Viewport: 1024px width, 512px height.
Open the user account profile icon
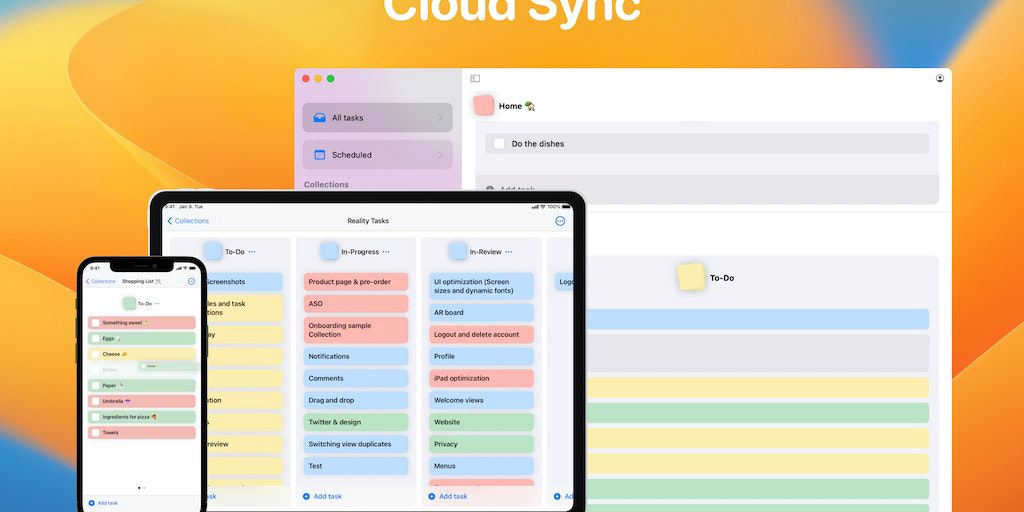click(x=940, y=78)
